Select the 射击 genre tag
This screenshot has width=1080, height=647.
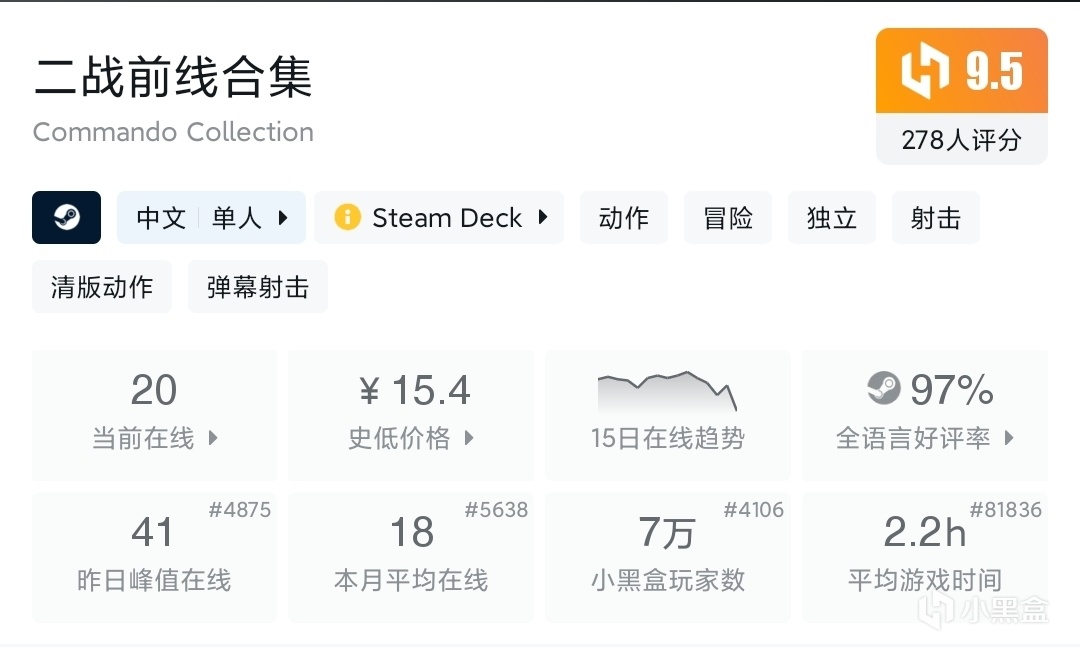936,218
